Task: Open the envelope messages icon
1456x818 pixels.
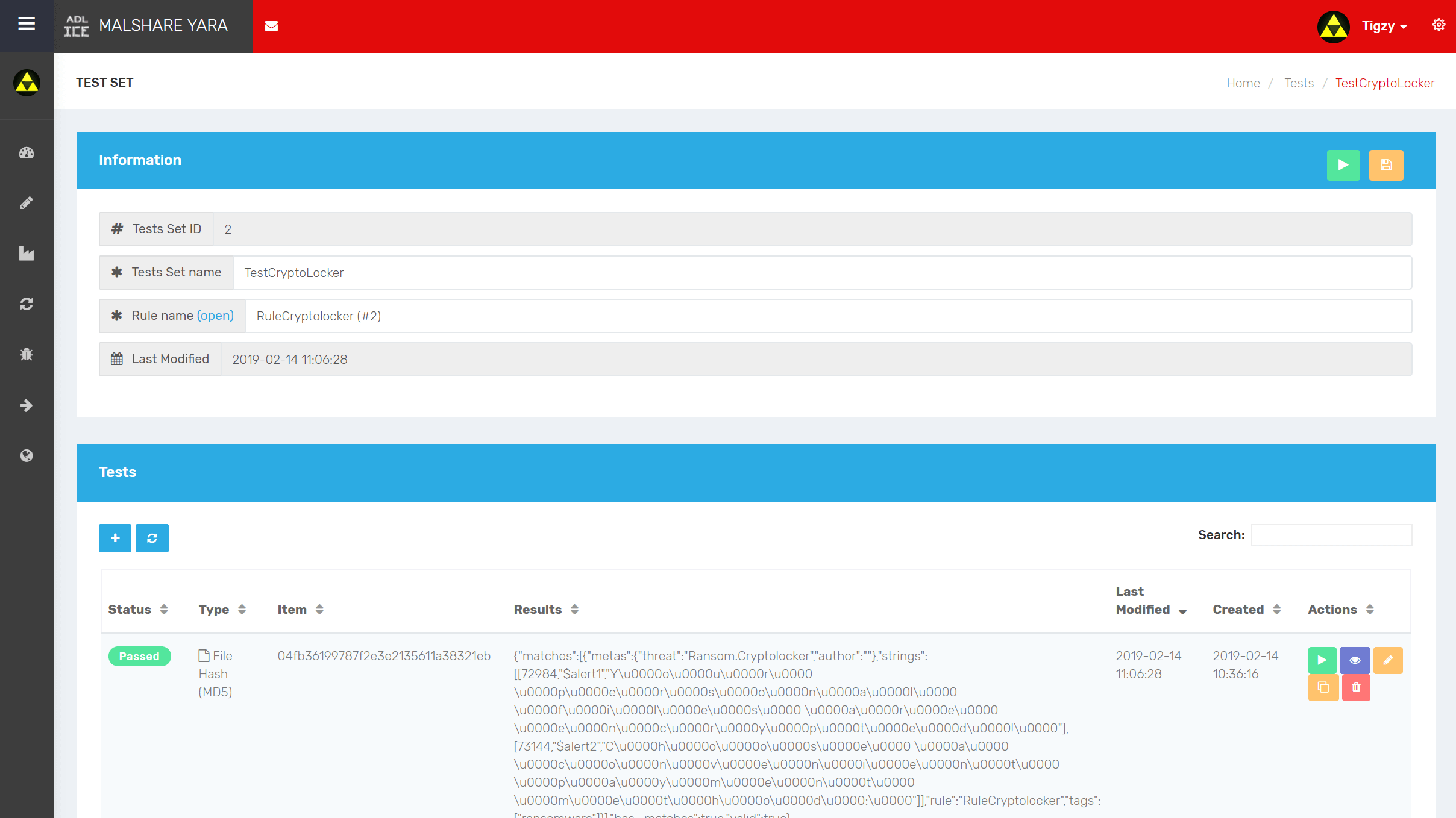Action: click(x=271, y=26)
